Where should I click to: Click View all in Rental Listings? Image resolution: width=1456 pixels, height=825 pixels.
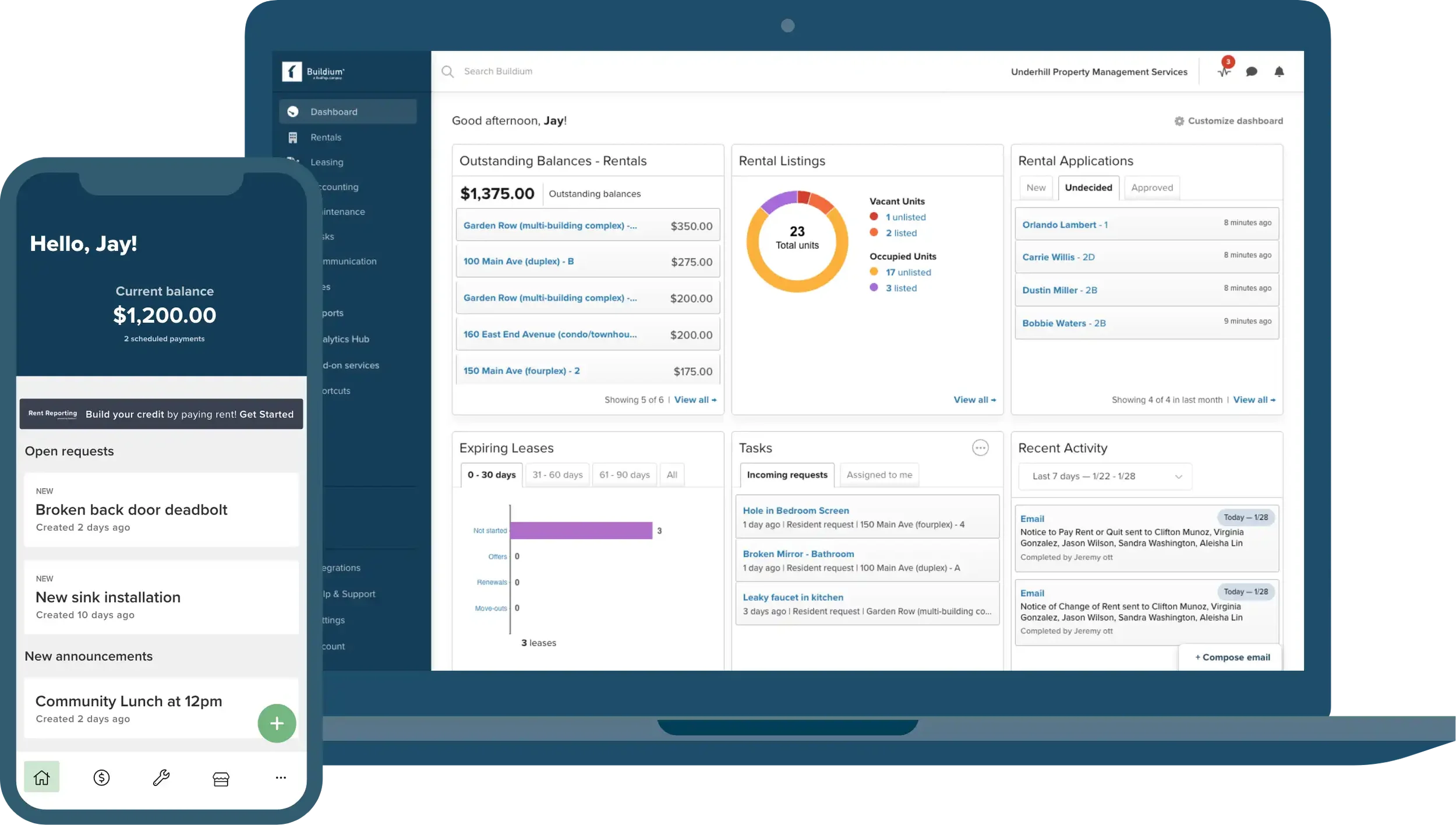974,400
